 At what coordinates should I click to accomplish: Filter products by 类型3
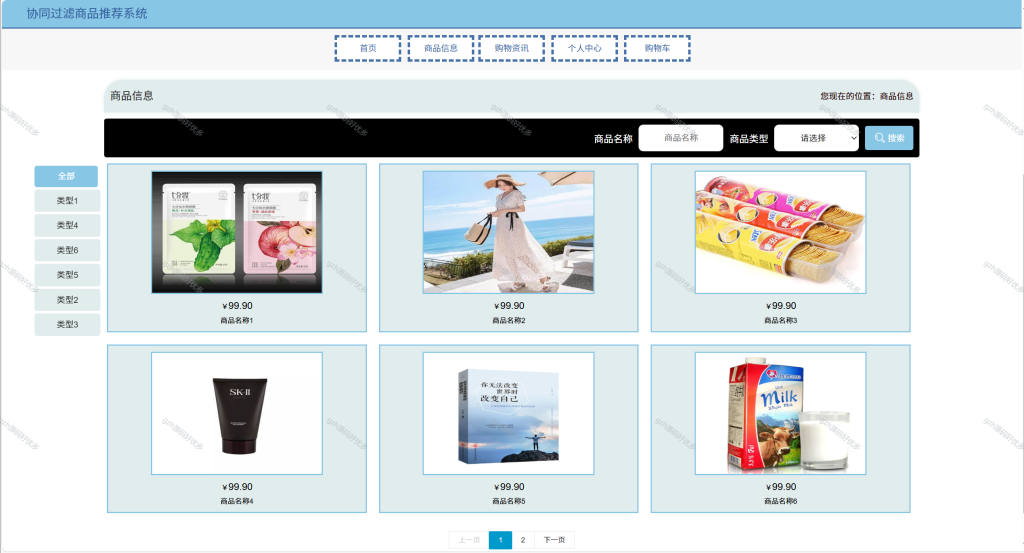tap(67, 324)
